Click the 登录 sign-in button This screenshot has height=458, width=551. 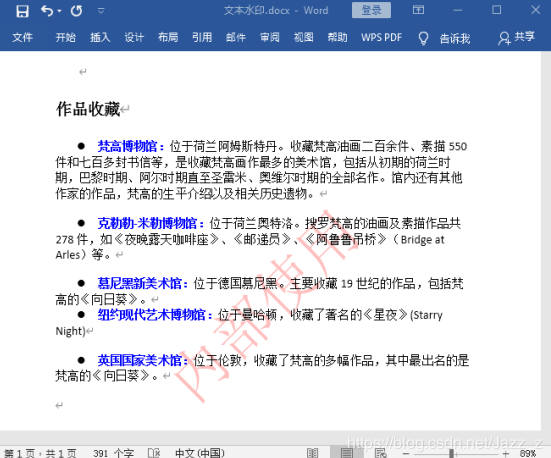click(371, 10)
